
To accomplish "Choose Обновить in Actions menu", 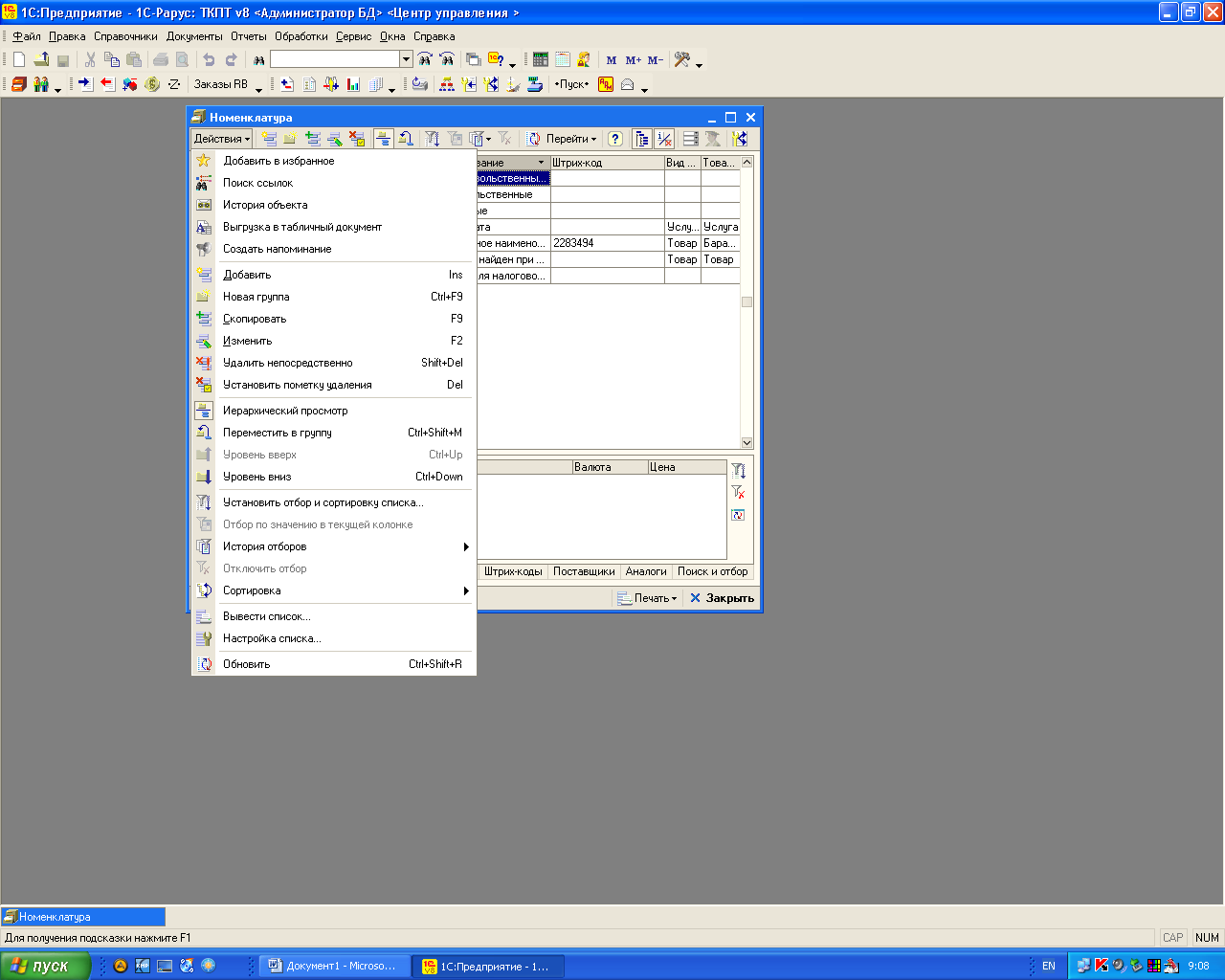I will pyautogui.click(x=334, y=664).
